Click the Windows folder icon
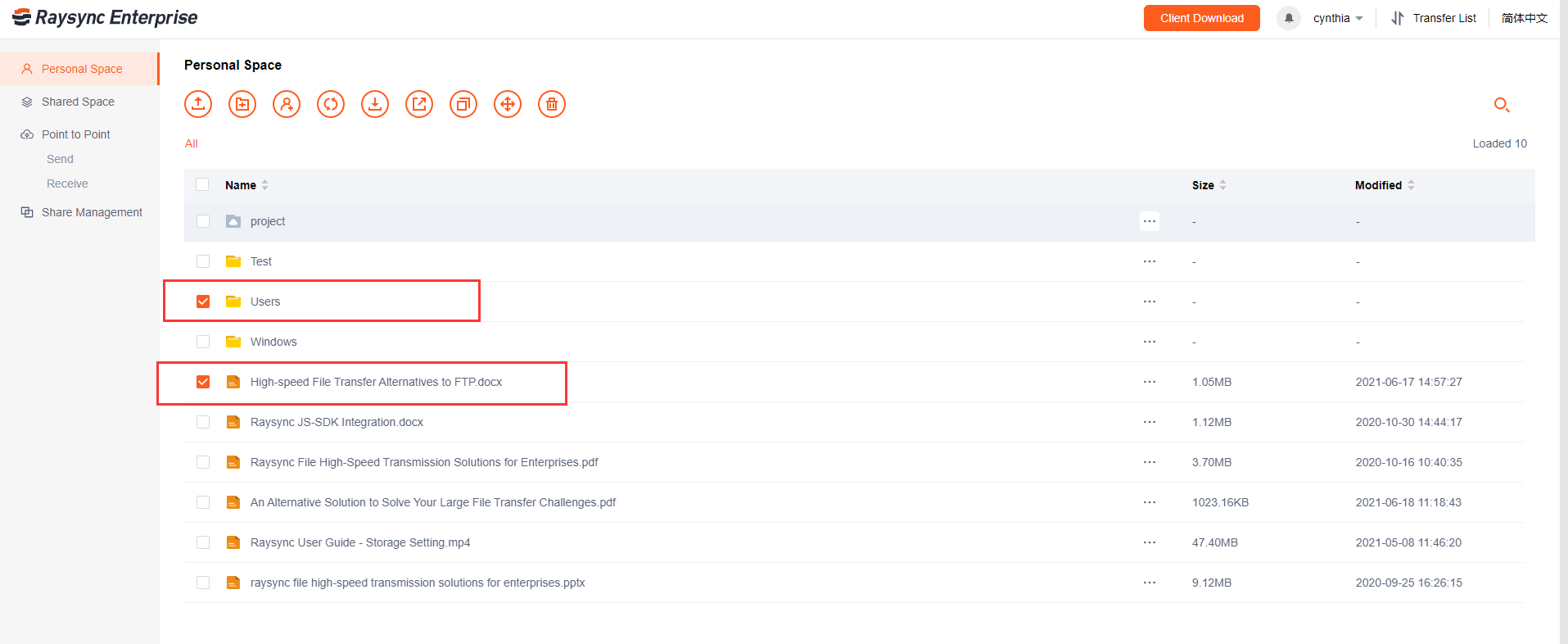The image size is (1568, 644). 233,342
